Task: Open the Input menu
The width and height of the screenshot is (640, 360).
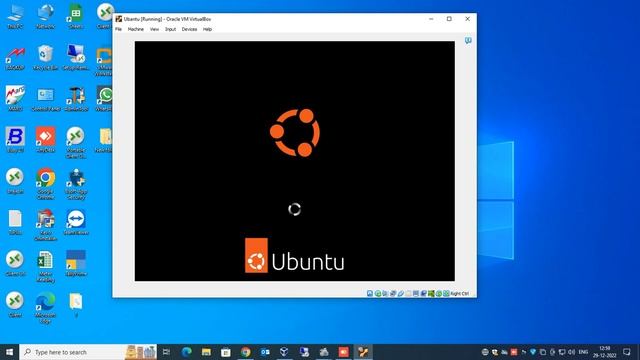Action: 170,29
